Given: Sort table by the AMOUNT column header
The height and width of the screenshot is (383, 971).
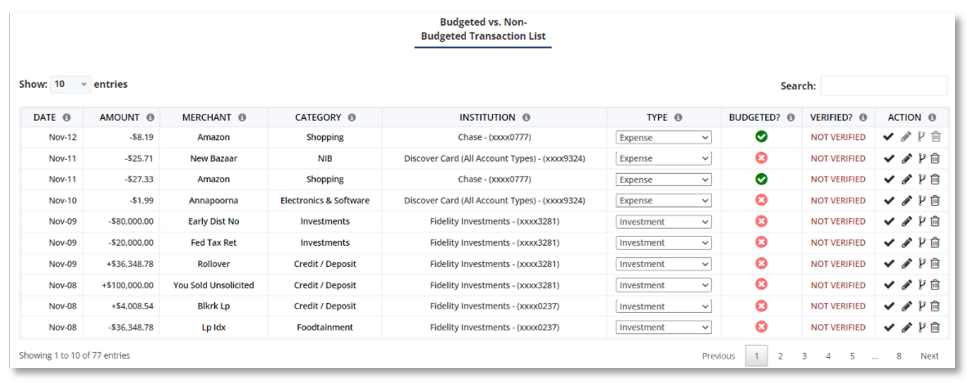Looking at the screenshot, I should pos(121,117).
